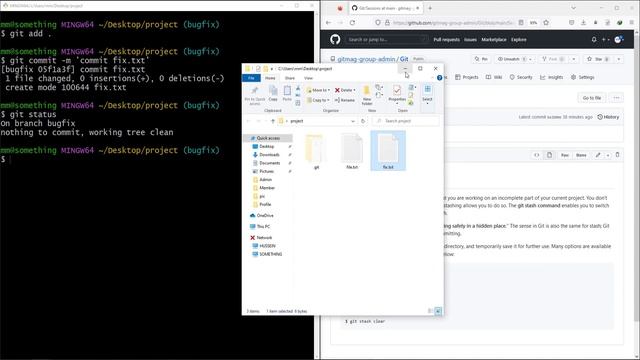Toggle Firefox reader view icon
The image size is (640, 360).
[521, 23]
